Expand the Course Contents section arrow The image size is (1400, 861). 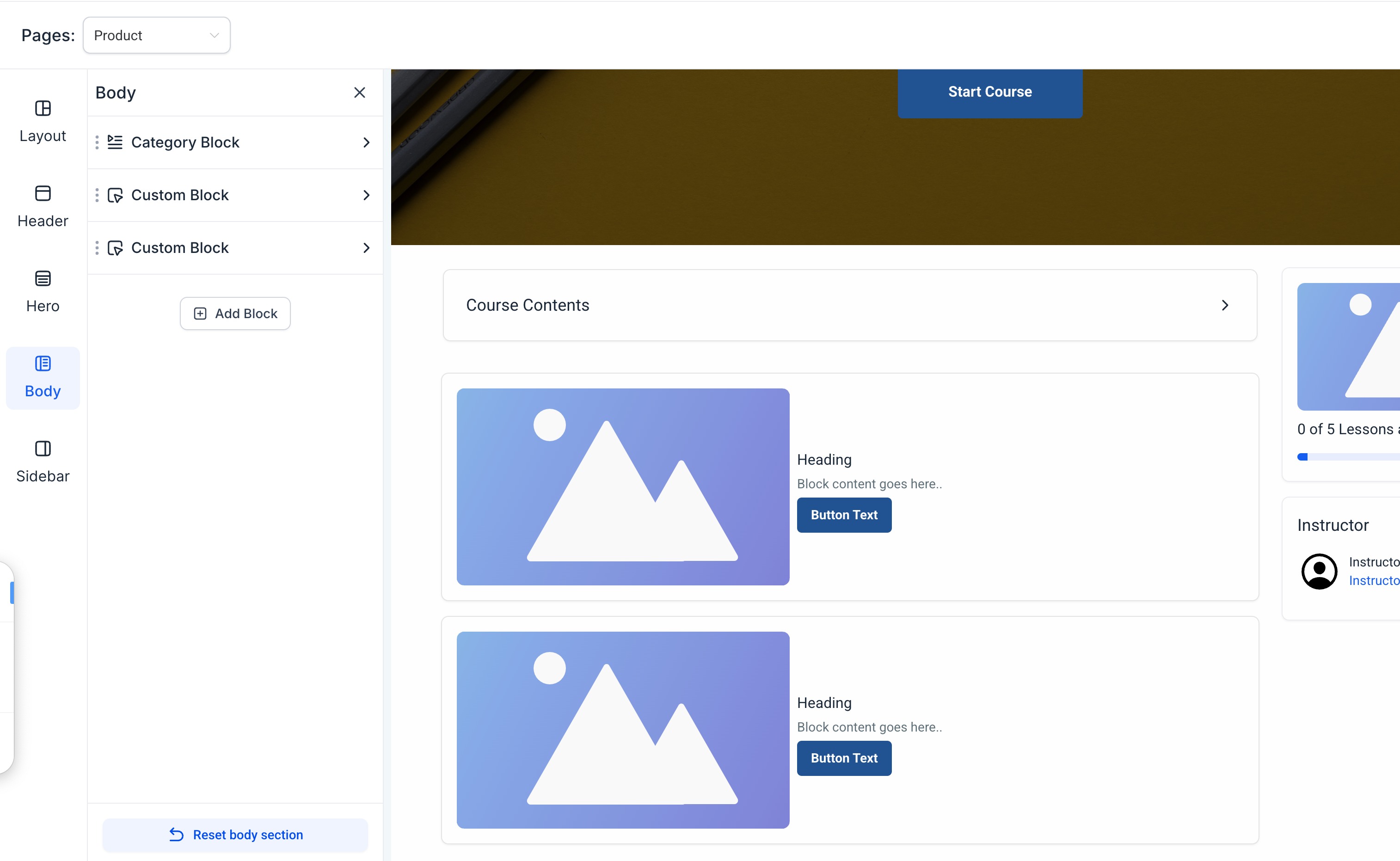coord(1225,305)
